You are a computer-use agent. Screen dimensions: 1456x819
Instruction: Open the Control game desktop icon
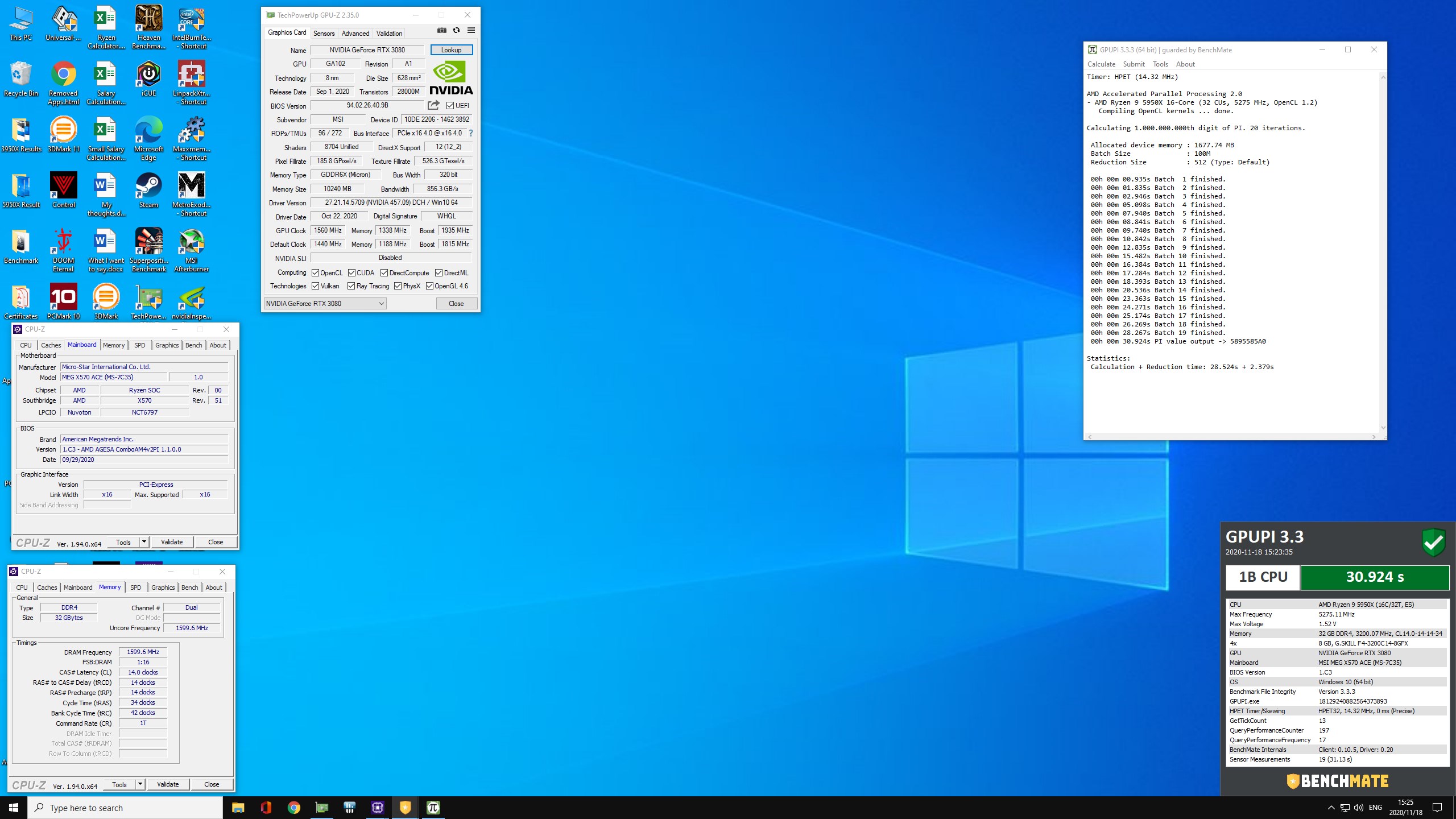[63, 189]
